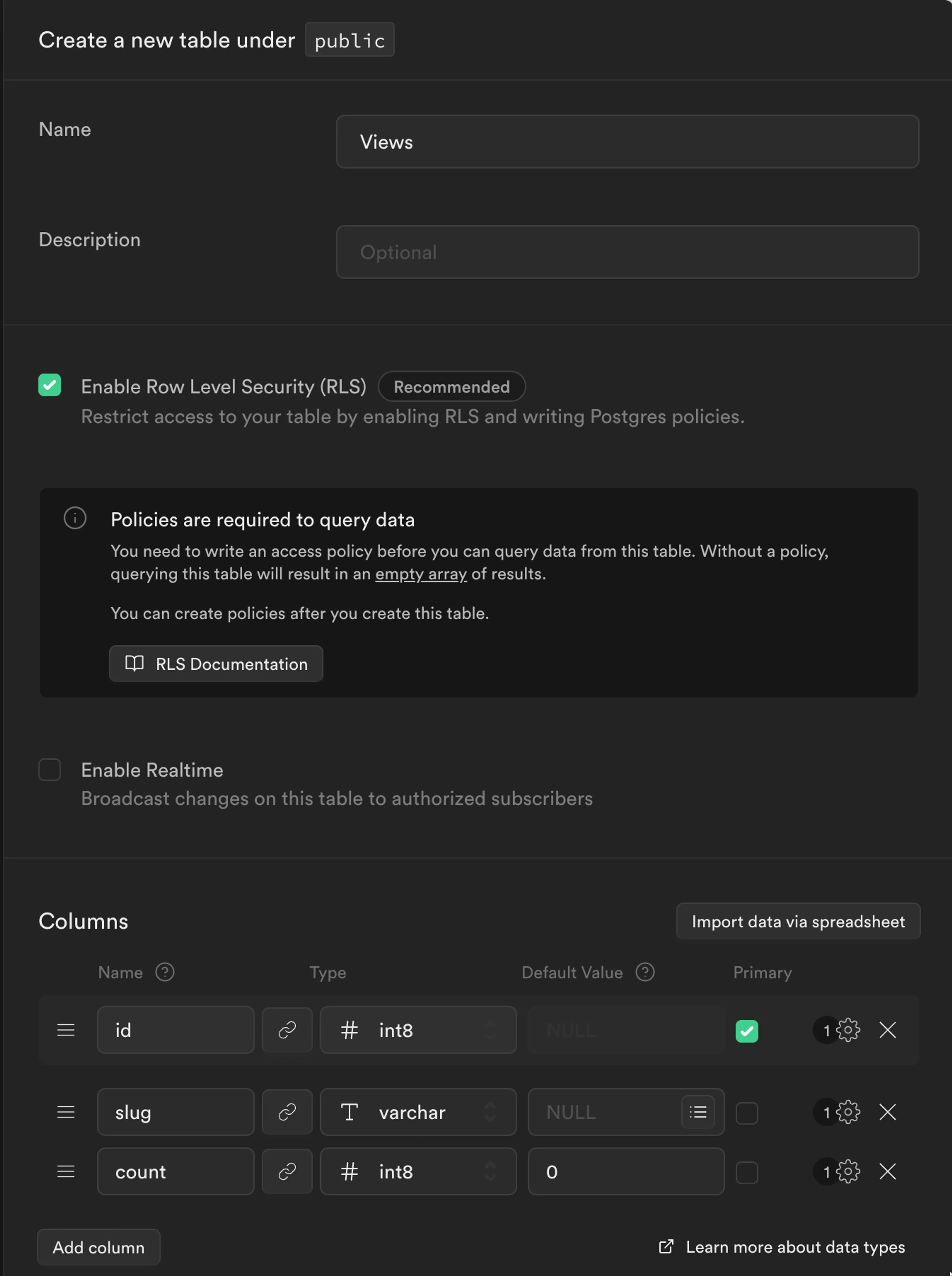
Task: Click foreign key link icon for count column
Action: pos(287,1171)
